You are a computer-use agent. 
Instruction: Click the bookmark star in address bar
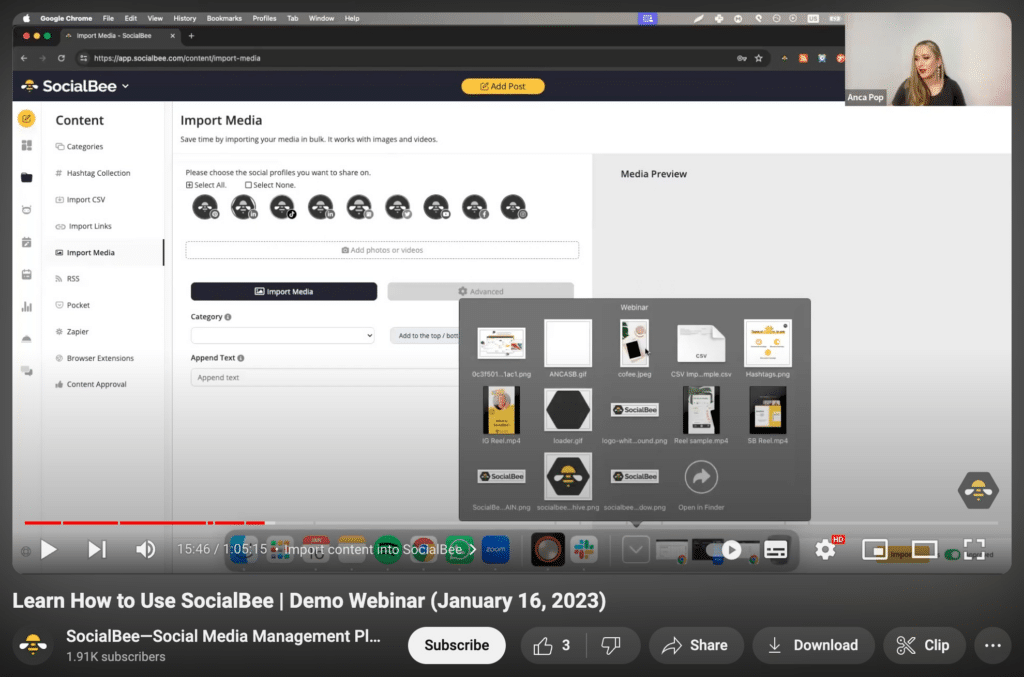[x=758, y=58]
